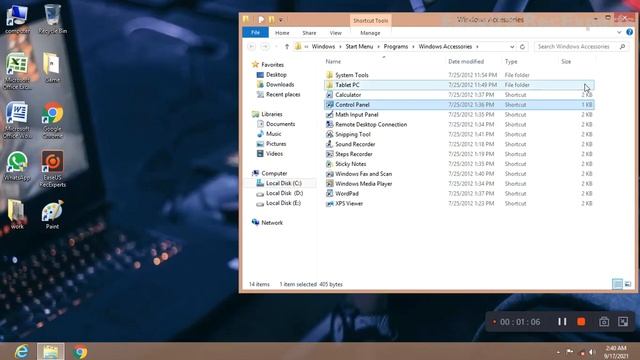Select the Shortcut Tools contextual tab
This screenshot has width=640, height=360.
point(370,20)
